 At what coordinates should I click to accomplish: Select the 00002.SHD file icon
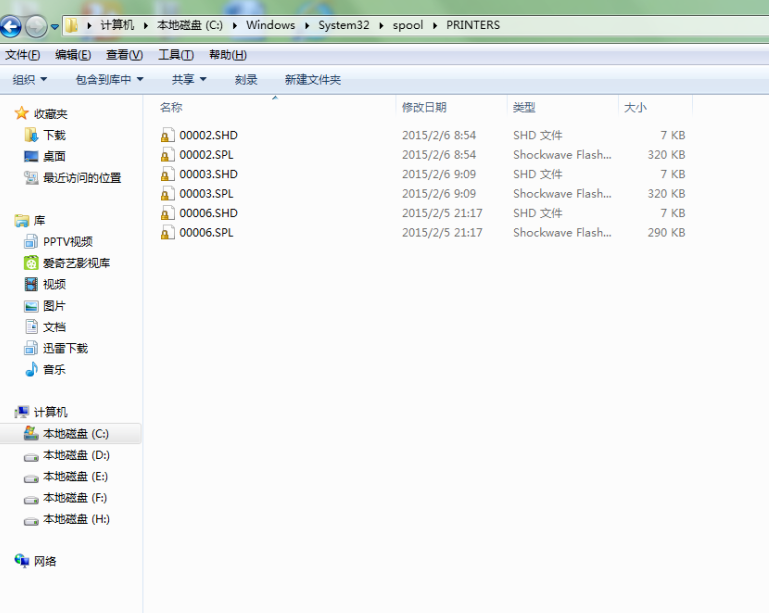pos(168,135)
